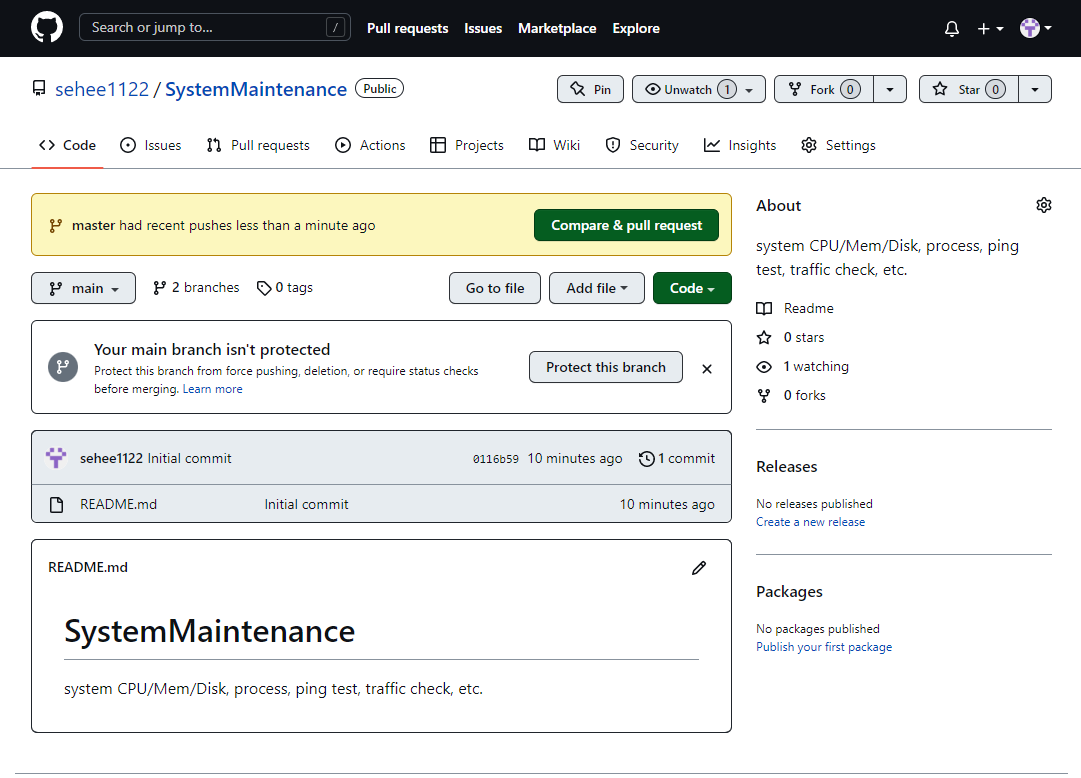1081x778 pixels.
Task: Dismiss the branch protection notice
Action: click(707, 369)
